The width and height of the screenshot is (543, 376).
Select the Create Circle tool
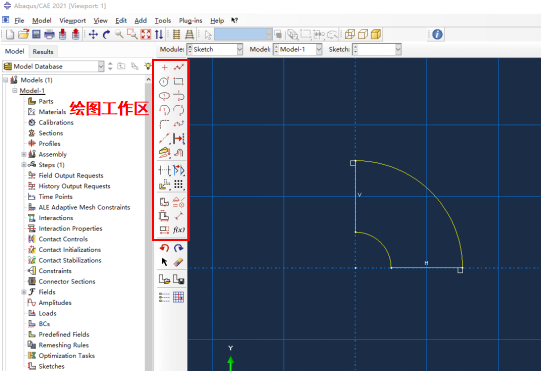click(x=164, y=82)
